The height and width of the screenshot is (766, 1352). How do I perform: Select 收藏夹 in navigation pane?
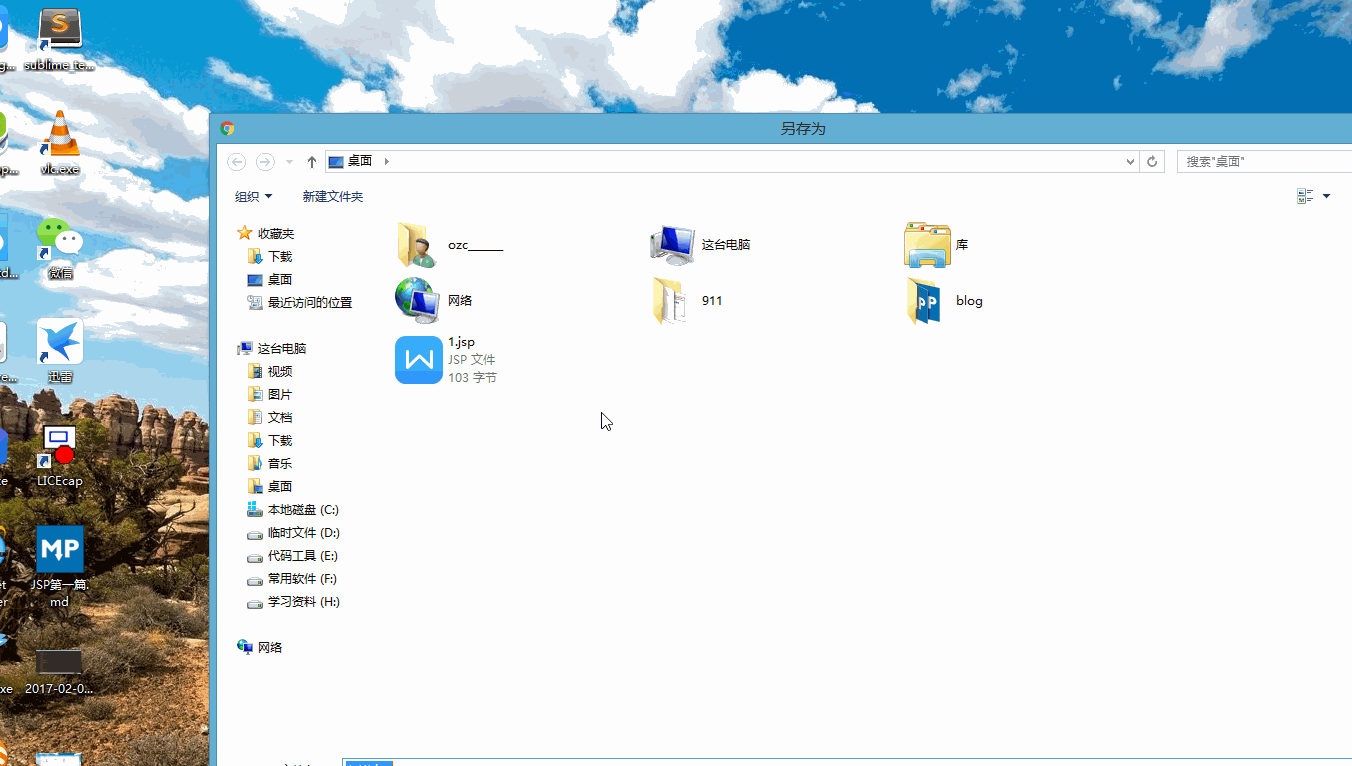[266, 233]
